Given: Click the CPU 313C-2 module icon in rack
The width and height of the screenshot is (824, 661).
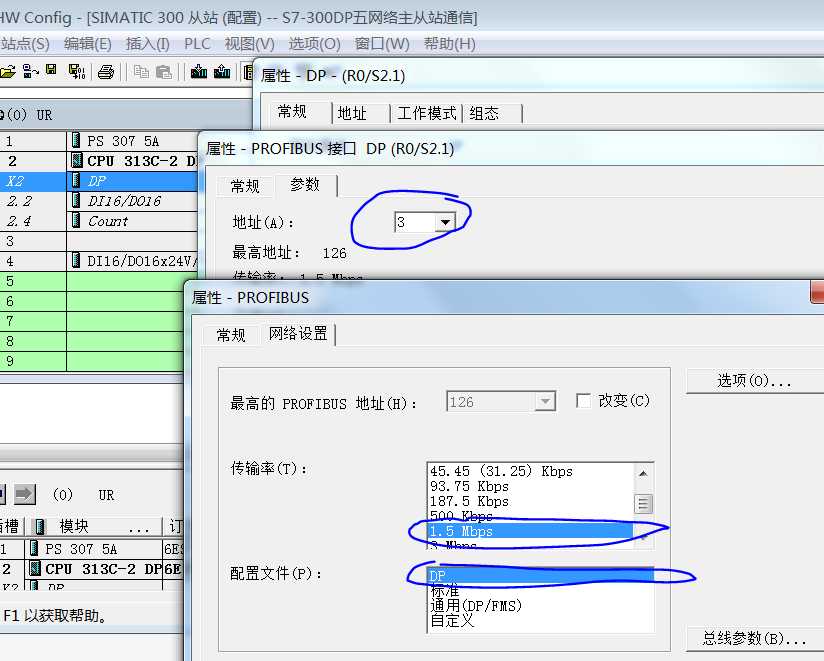Looking at the screenshot, I should pyautogui.click(x=77, y=160).
